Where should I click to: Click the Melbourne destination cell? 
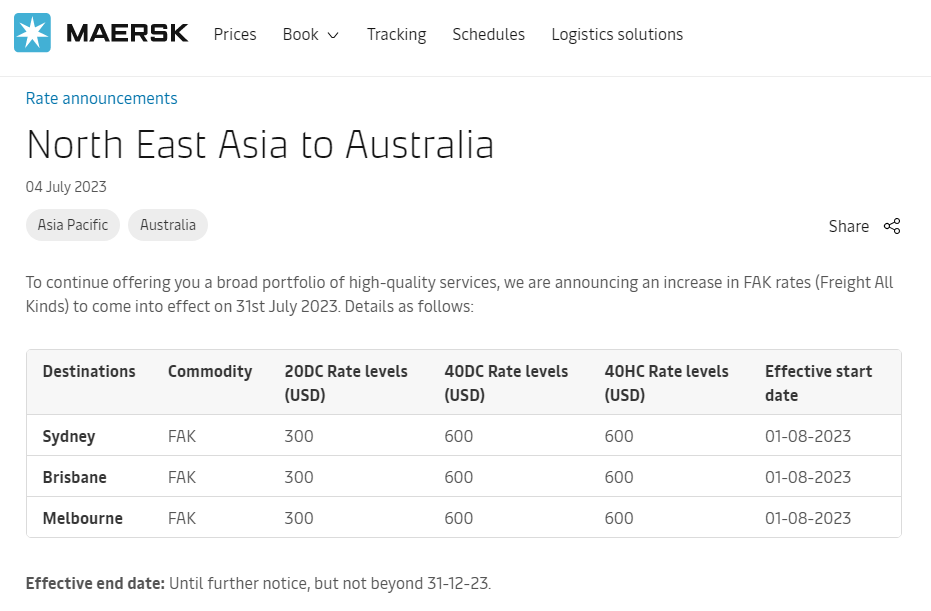[x=83, y=518]
